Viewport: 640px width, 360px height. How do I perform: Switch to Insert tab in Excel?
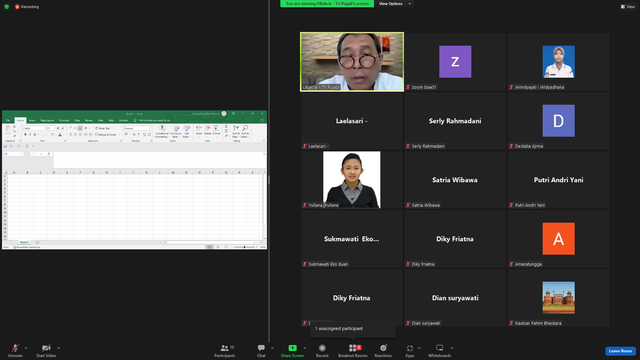[32, 120]
